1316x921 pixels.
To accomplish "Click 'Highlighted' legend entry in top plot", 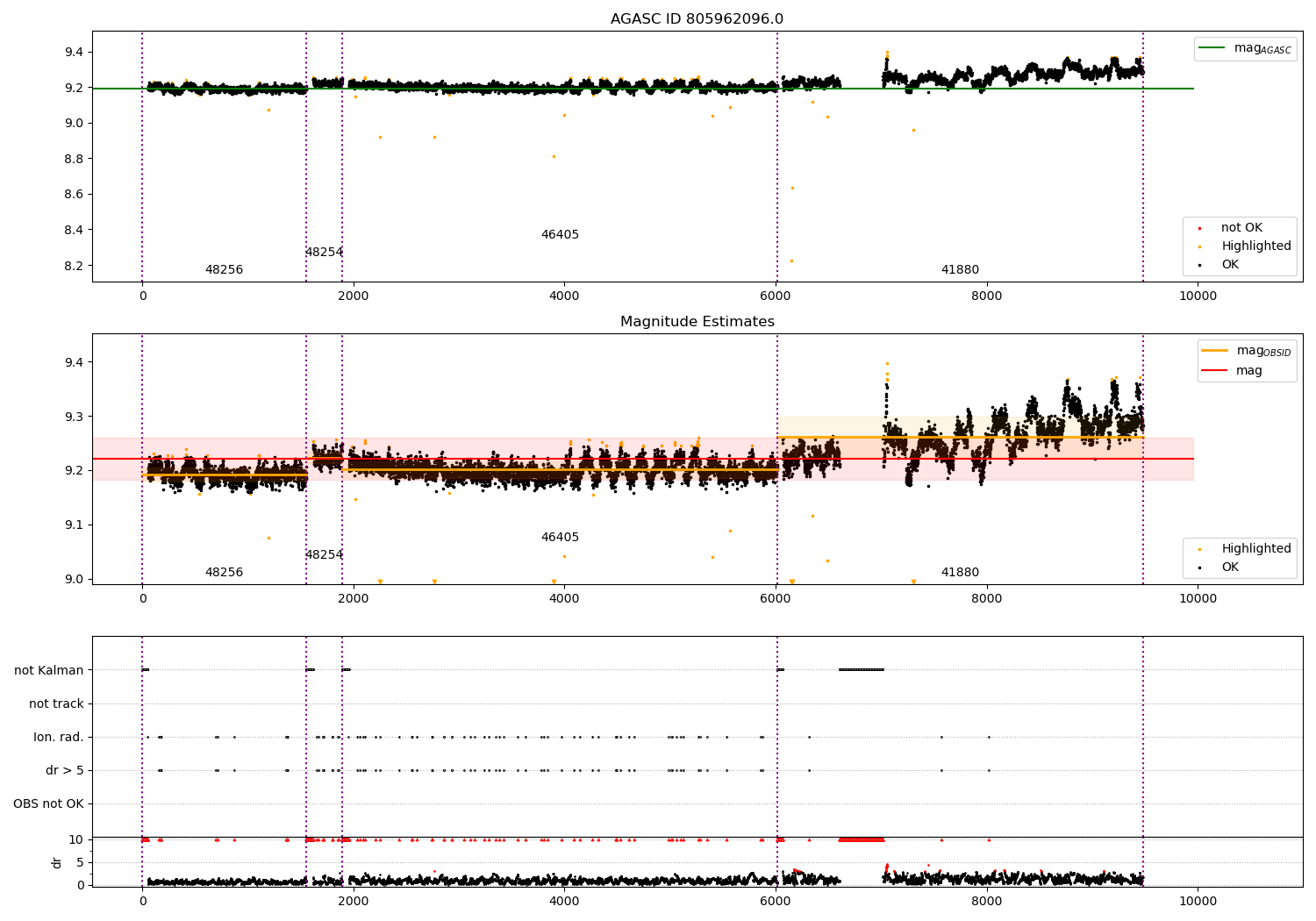I will [1255, 246].
